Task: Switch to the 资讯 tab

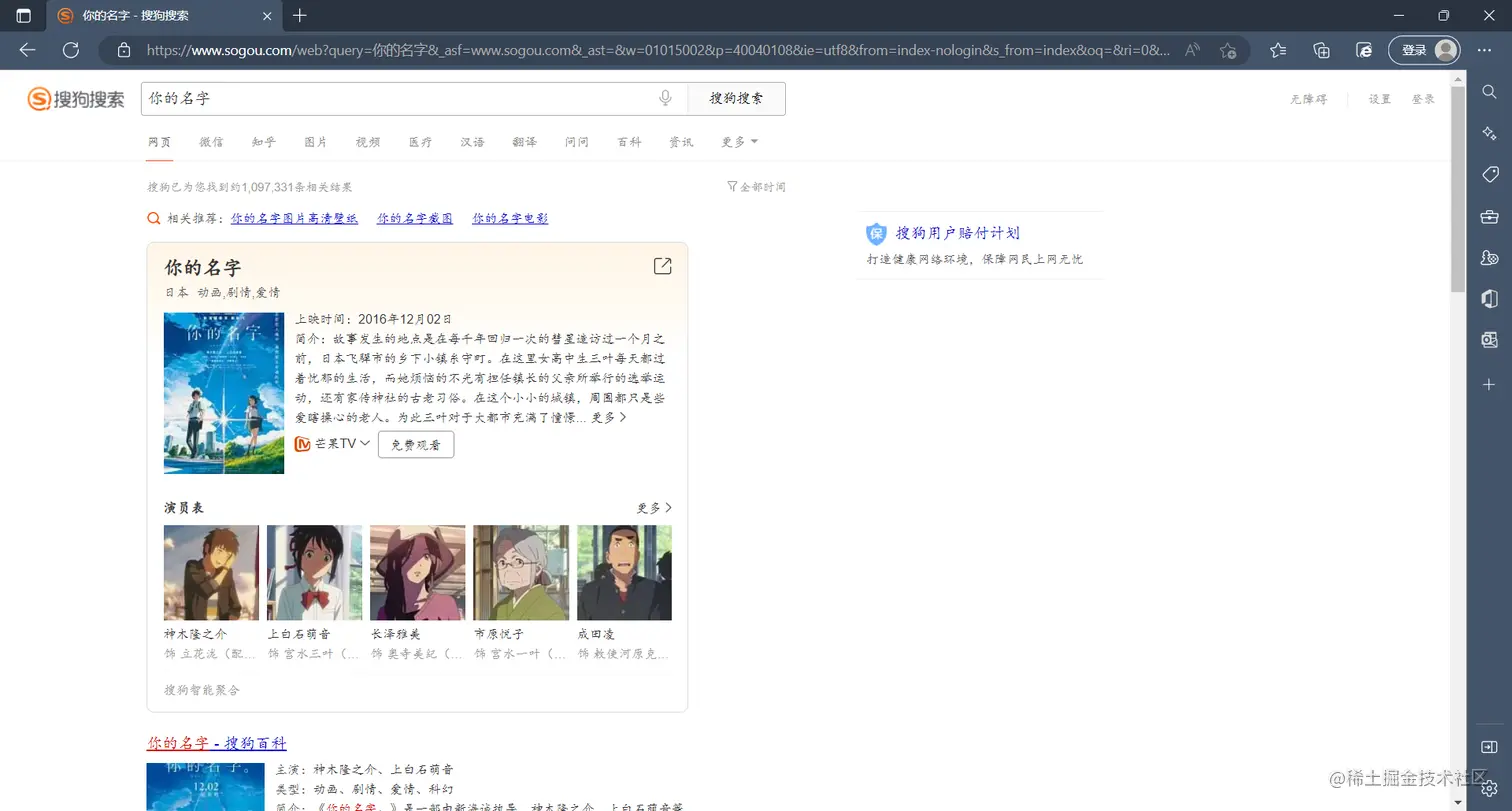Action: (x=681, y=142)
